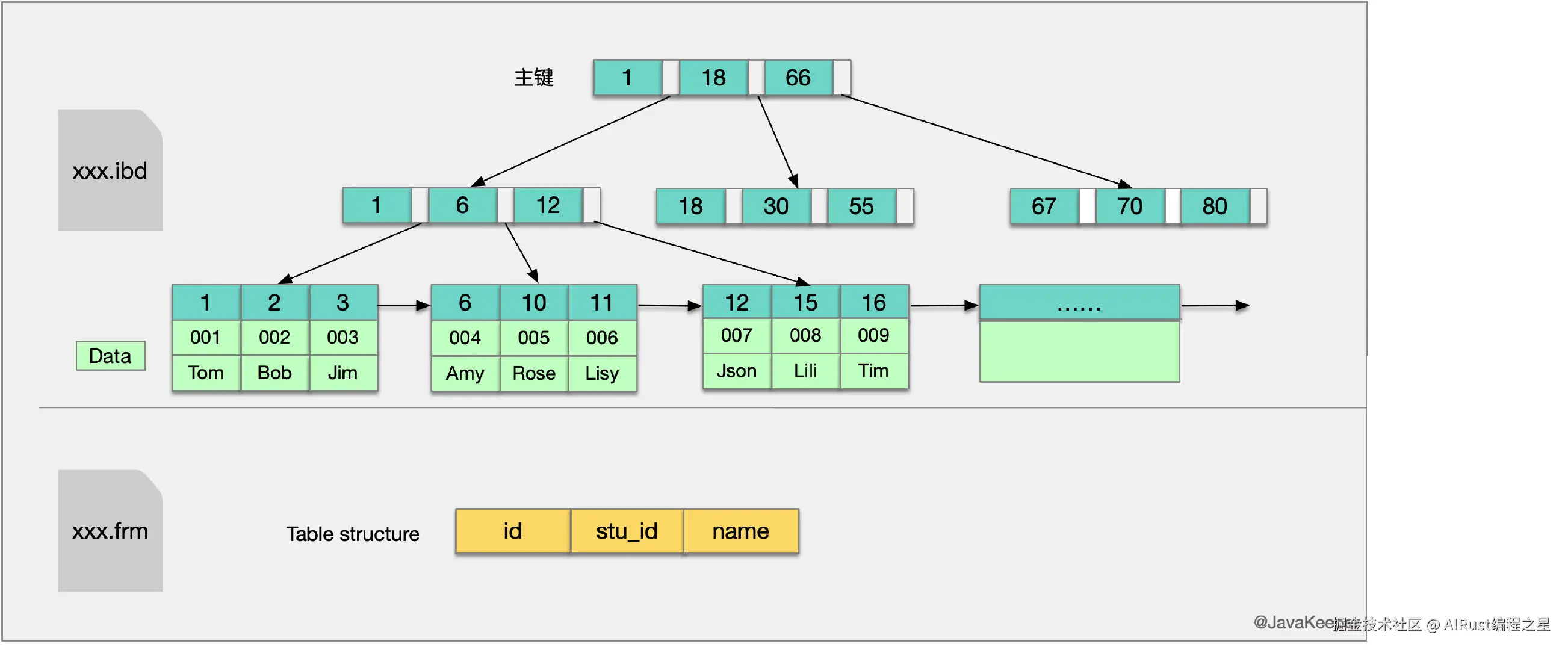
Task: Click the name column header cell
Action: tap(741, 531)
